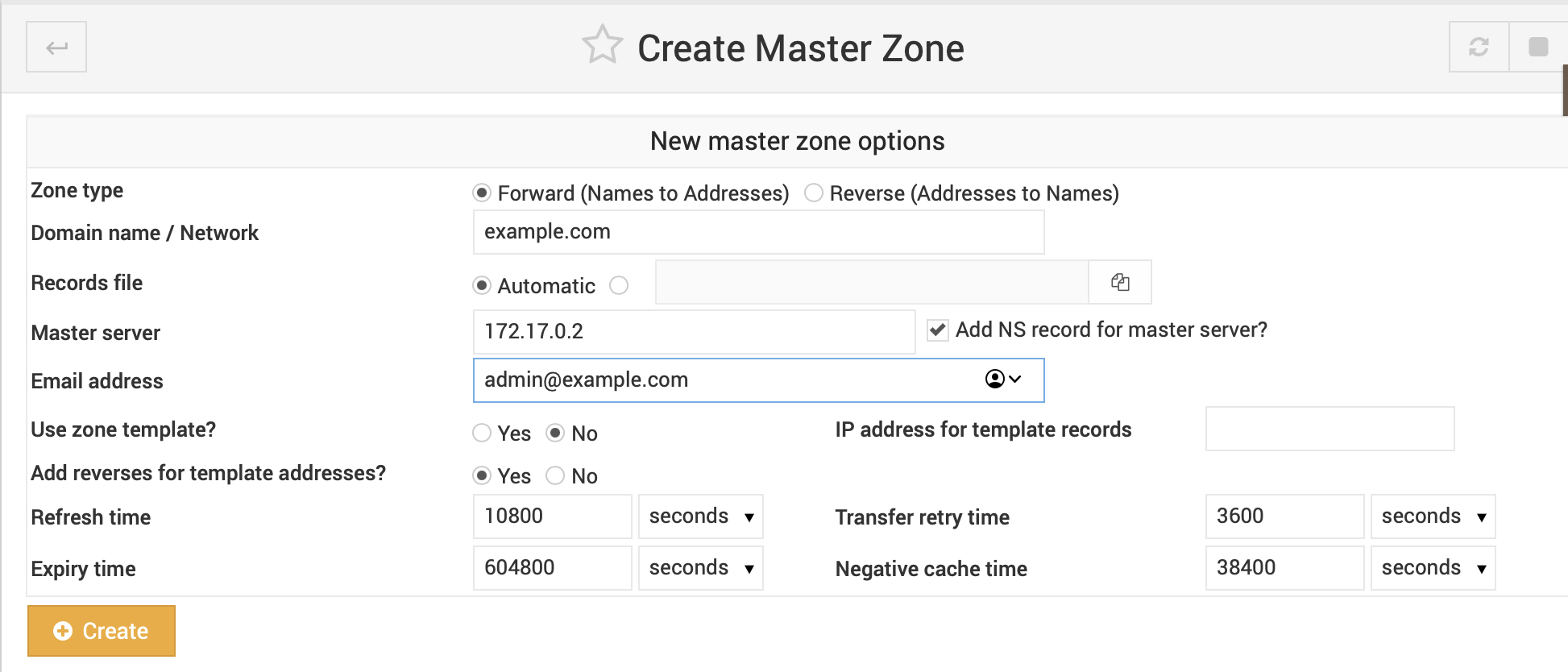Screen dimensions: 1568x672
Task: Select Reverse (Addresses to Names) zone type
Action: click(x=814, y=193)
